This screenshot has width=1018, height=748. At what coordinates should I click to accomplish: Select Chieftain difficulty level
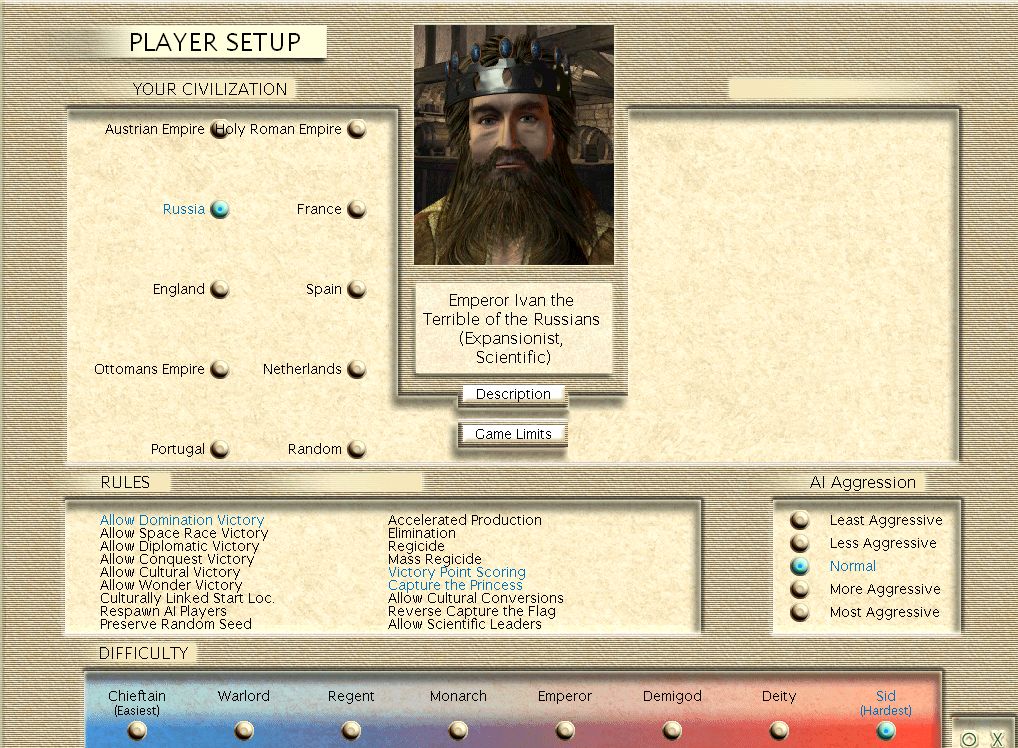click(137, 731)
